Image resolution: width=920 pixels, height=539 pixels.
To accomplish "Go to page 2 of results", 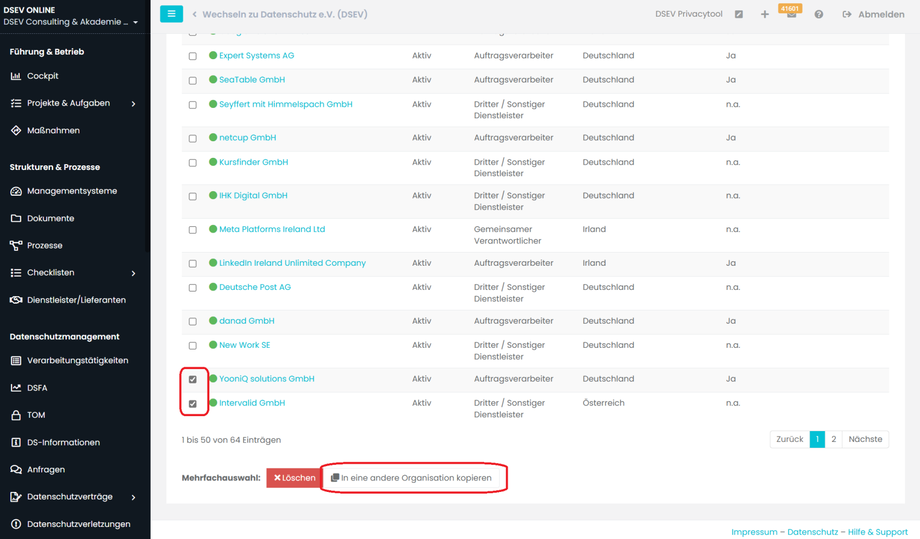I will pos(833,439).
